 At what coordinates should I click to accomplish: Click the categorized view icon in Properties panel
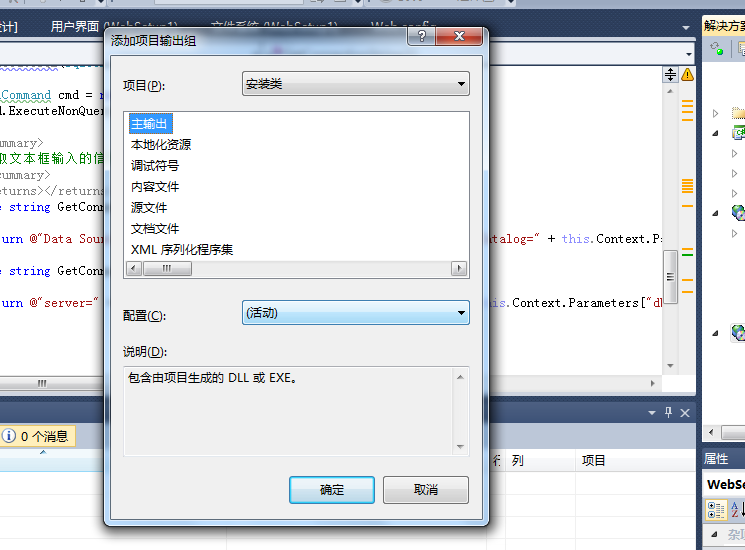[716, 510]
